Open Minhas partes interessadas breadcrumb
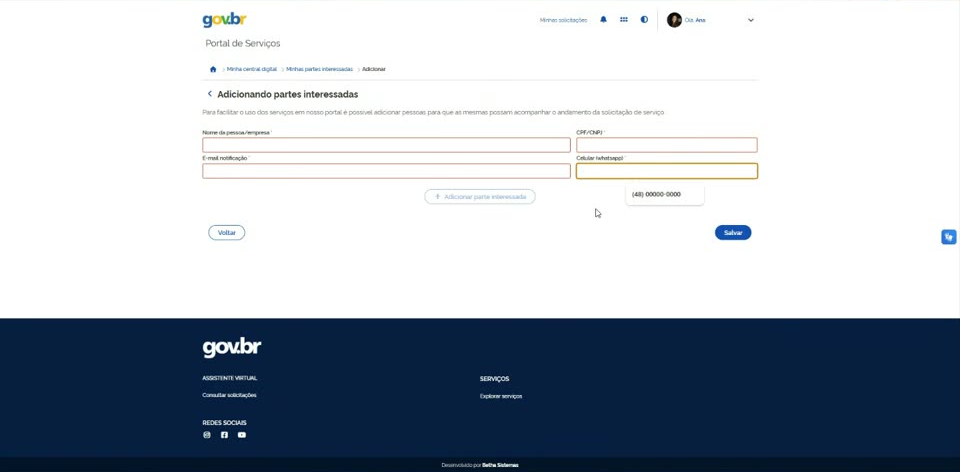The width and height of the screenshot is (960, 472). 320,69
